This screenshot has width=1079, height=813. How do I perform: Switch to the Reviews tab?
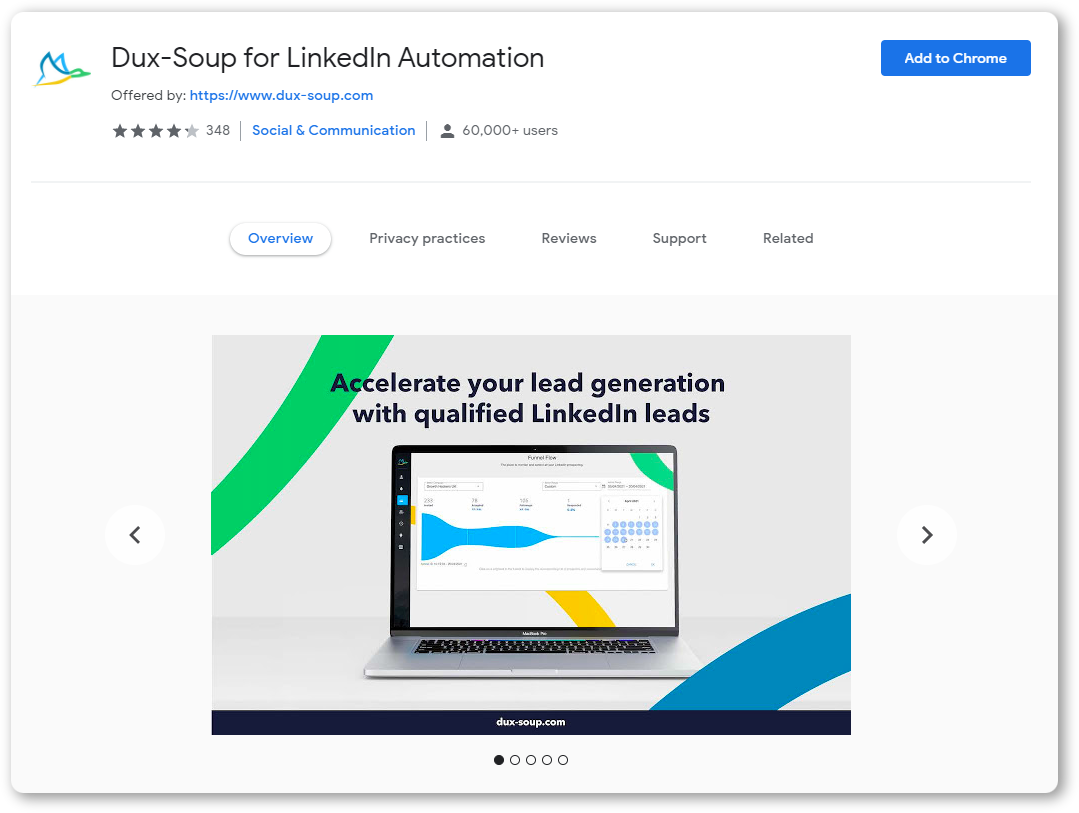tap(568, 238)
